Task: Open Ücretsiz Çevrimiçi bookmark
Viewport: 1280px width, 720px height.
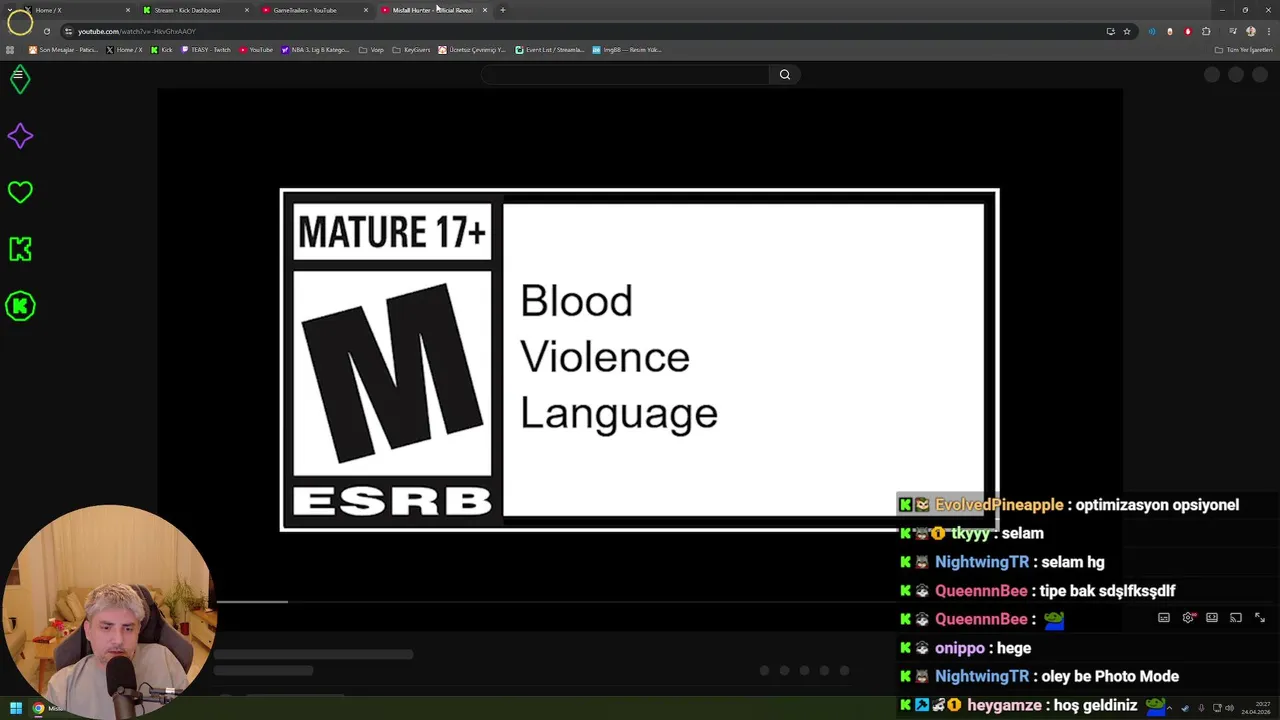Action: (x=472, y=49)
